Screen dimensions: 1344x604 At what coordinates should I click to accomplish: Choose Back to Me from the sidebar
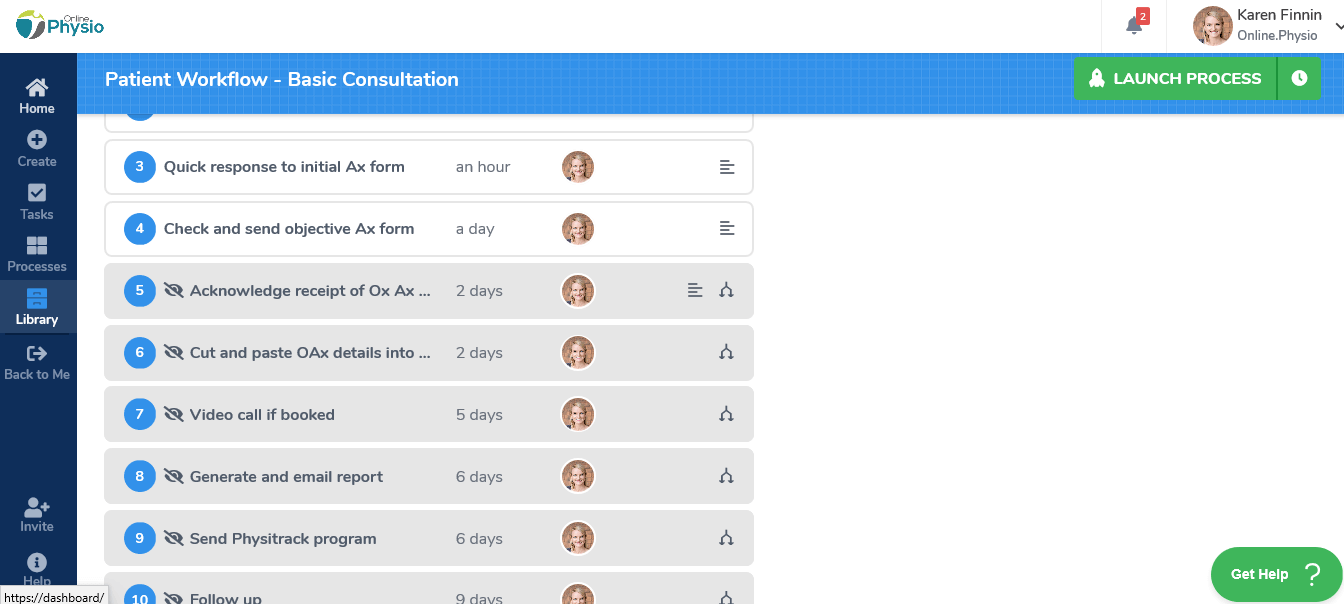tap(37, 360)
